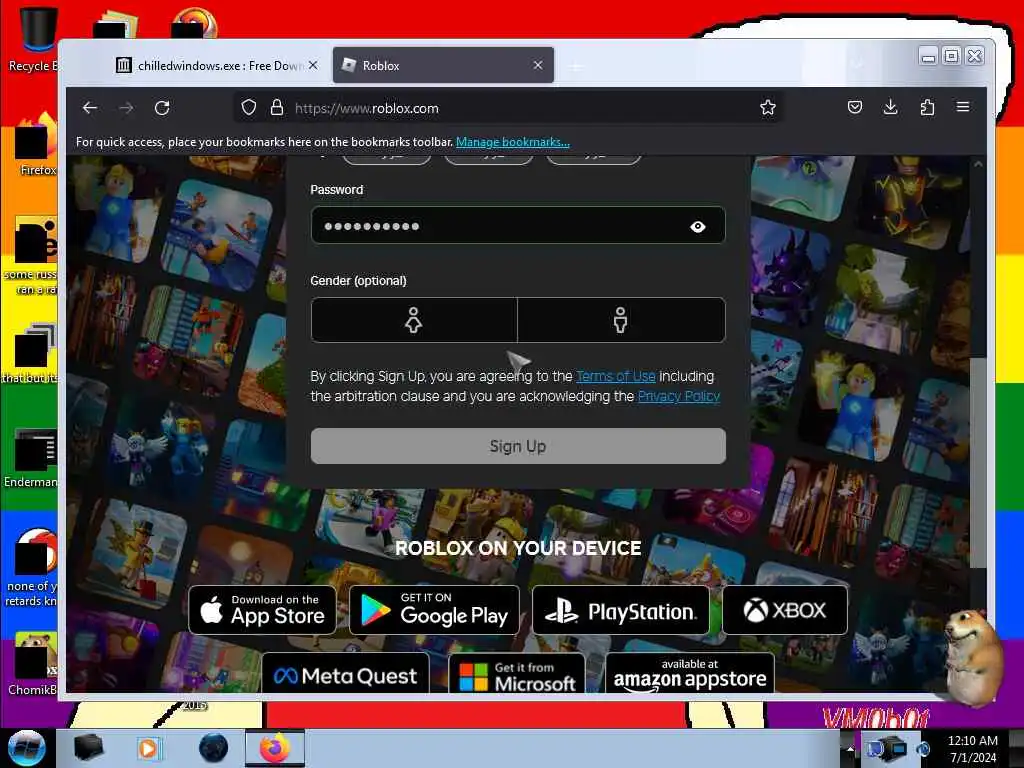Screen dimensions: 1024x768
Task: Open a new tab with plus
Action: [x=575, y=66]
